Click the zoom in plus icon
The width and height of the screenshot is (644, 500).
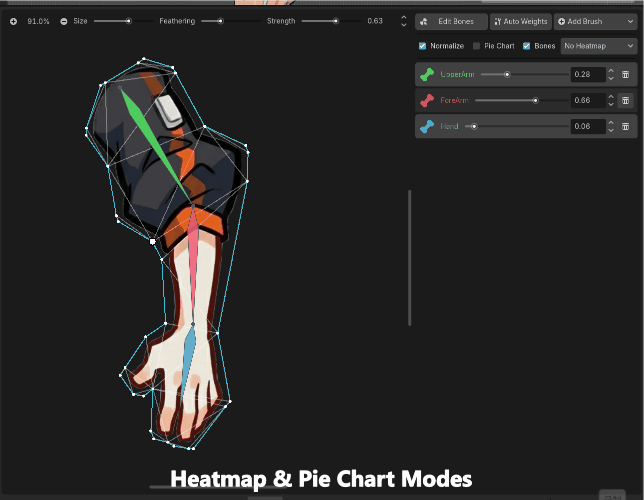coord(14,21)
